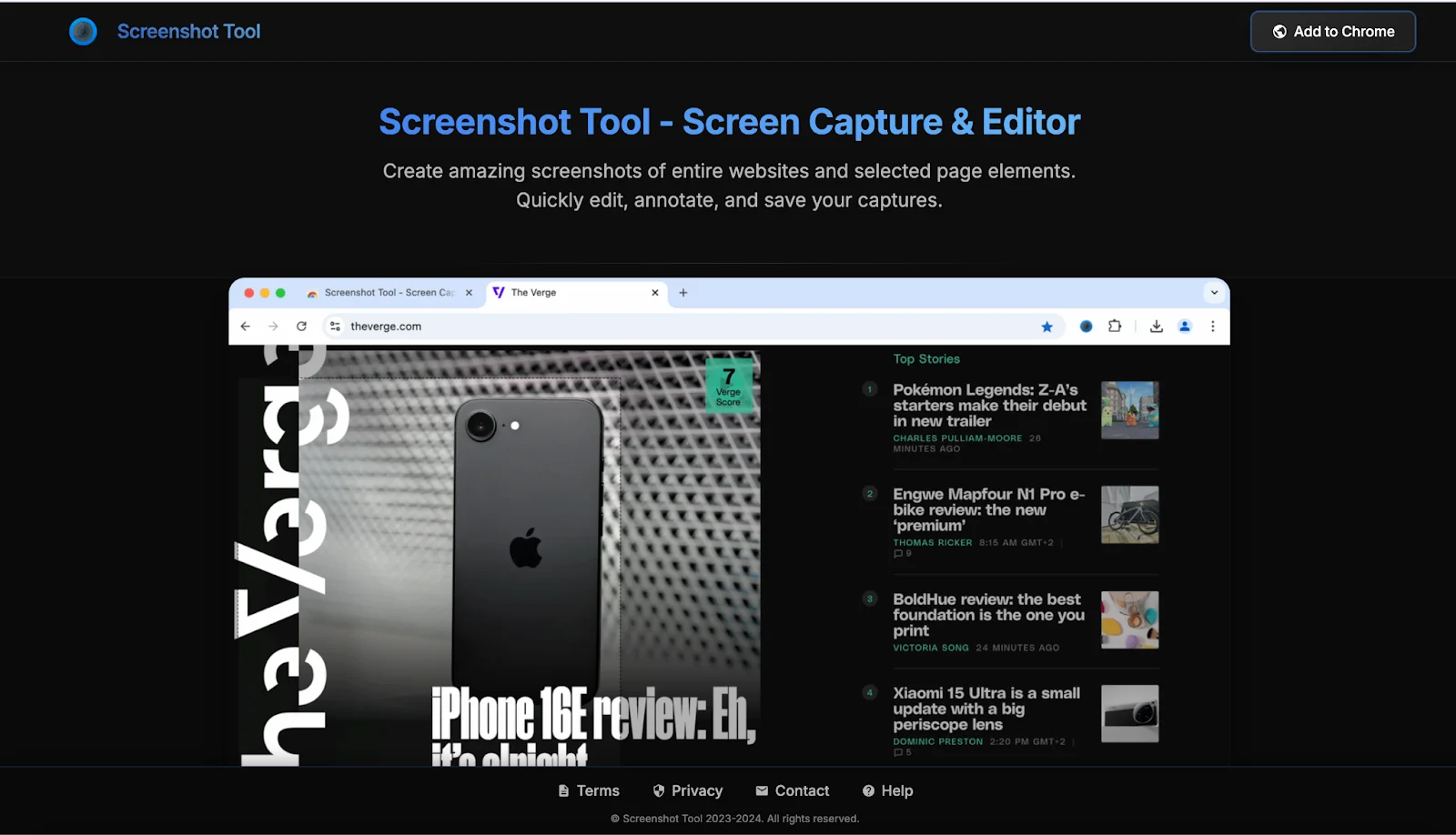
Task: Click the Xiaomi 15 Ultra thumbnail
Action: [x=1129, y=714]
